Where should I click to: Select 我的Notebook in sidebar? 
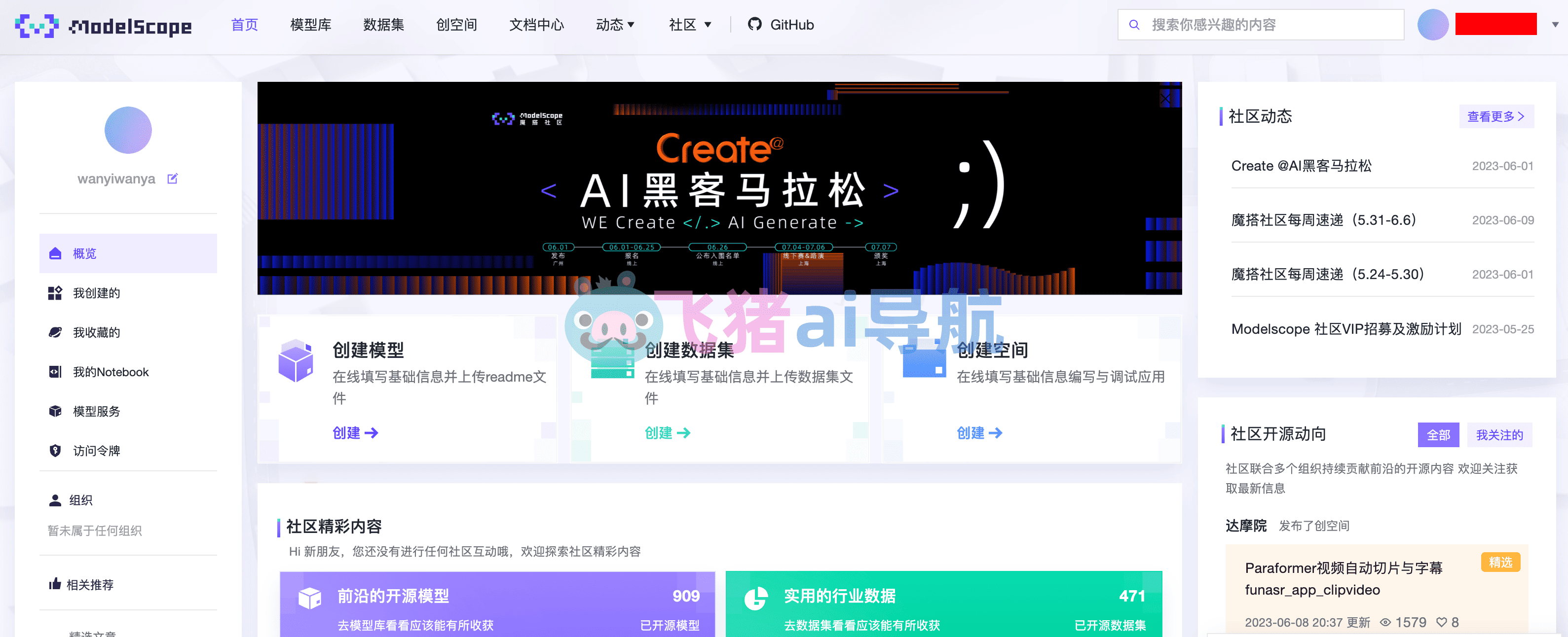pos(128,372)
